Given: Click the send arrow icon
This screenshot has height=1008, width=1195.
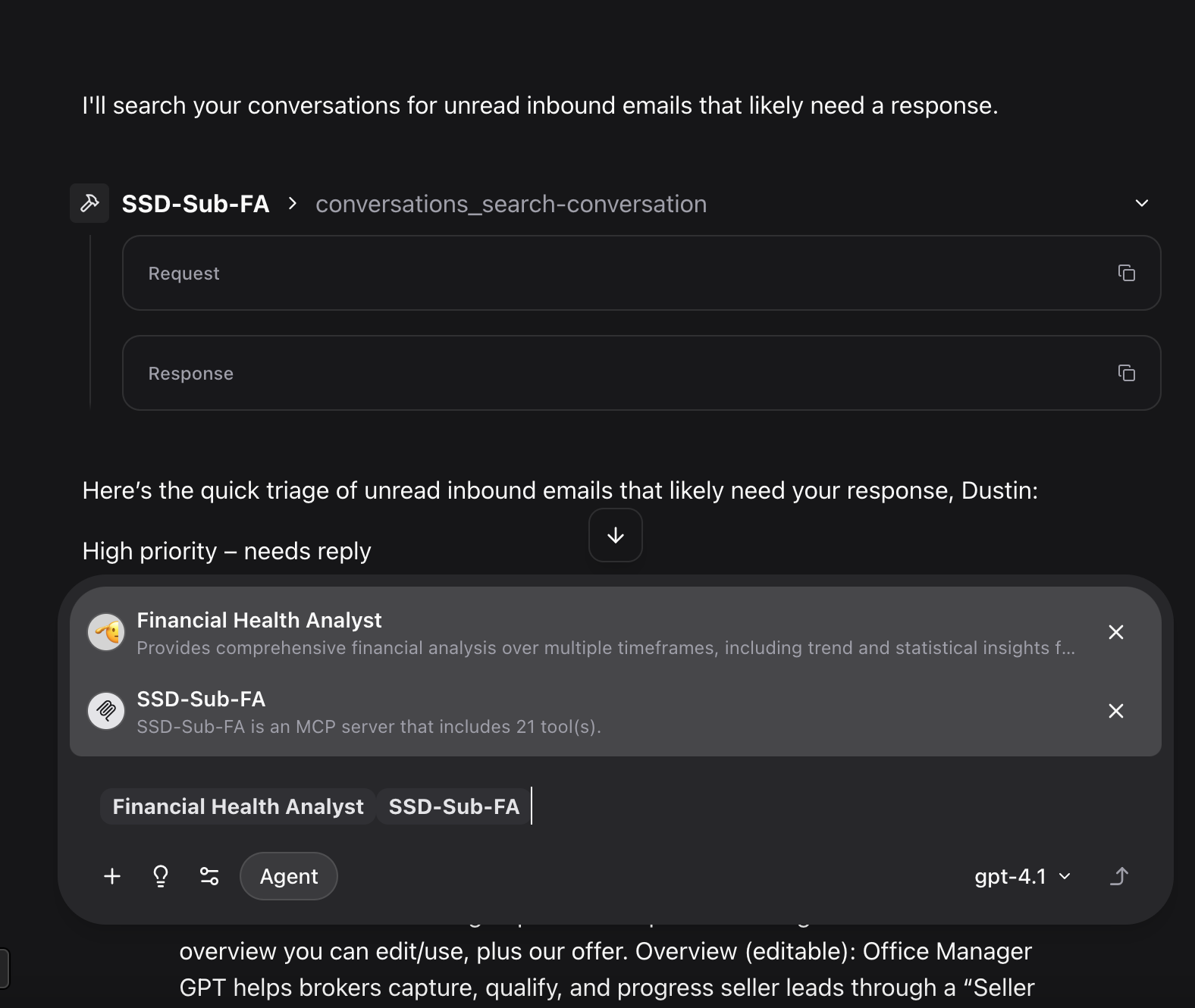Looking at the screenshot, I should tap(1120, 876).
